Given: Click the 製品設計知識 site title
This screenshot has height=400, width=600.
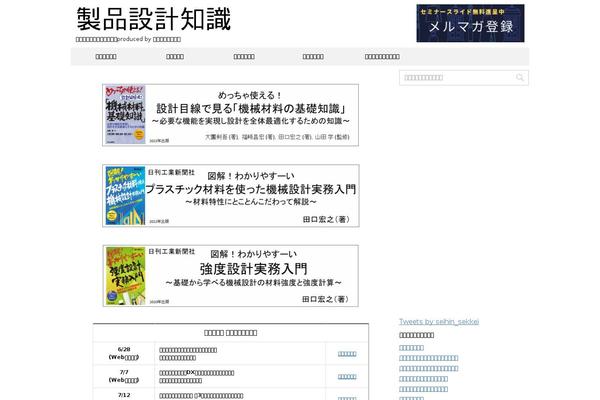Looking at the screenshot, I should click(153, 19).
